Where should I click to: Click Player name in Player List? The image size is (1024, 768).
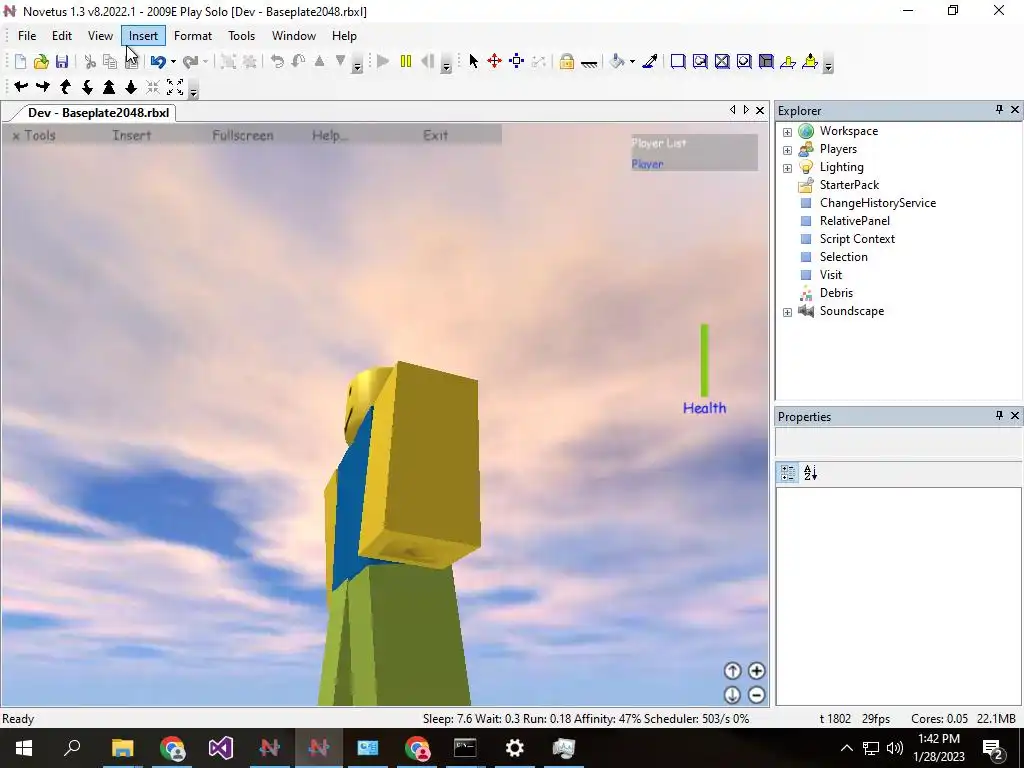[x=647, y=164]
